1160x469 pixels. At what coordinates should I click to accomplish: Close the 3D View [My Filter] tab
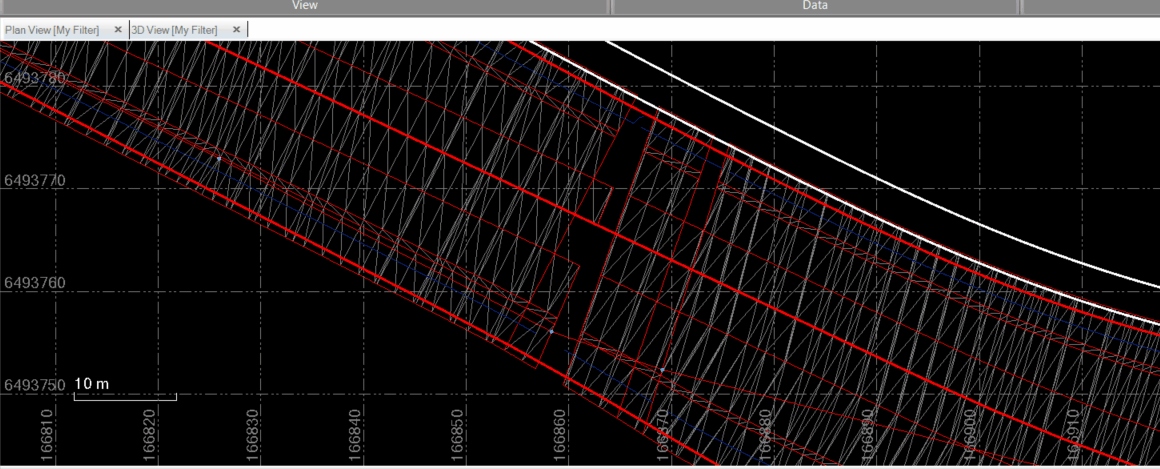[236, 30]
